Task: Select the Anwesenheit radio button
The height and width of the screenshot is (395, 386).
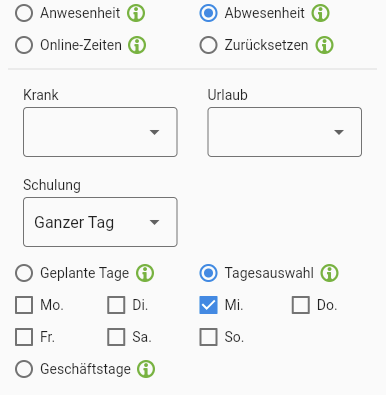Action: 24,13
